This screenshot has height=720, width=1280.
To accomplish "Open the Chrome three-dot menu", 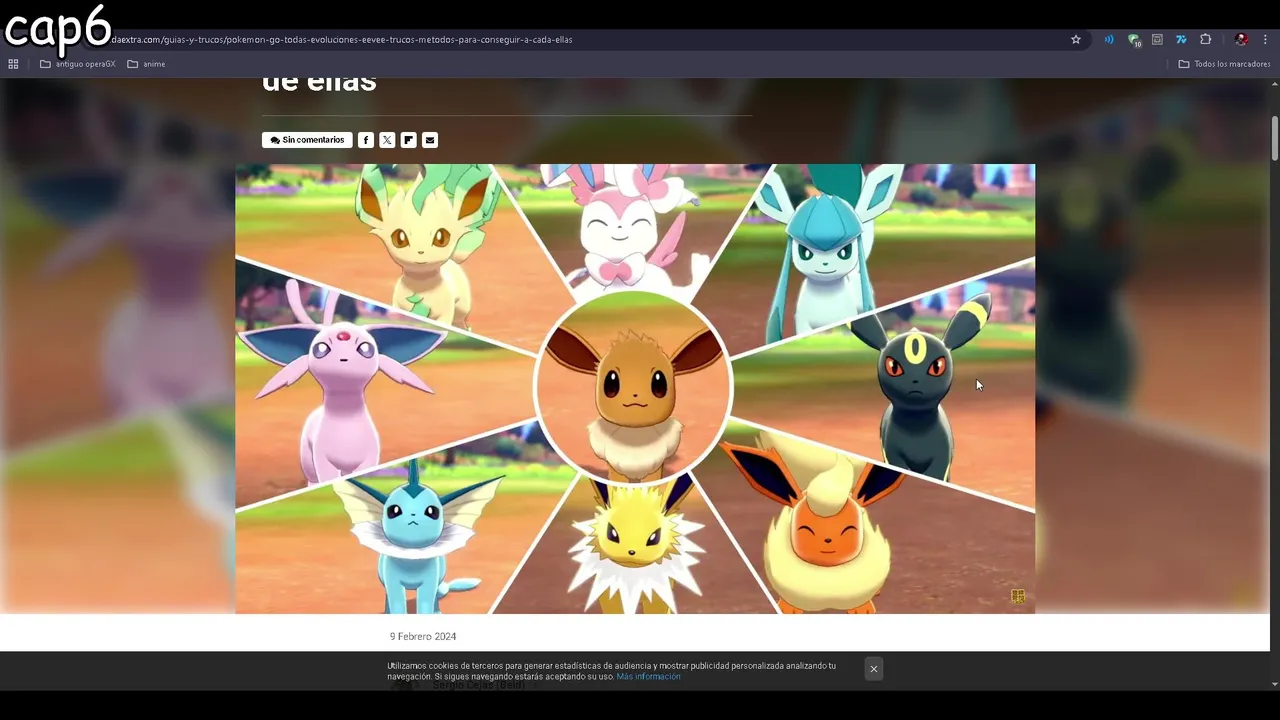I will click(1266, 40).
